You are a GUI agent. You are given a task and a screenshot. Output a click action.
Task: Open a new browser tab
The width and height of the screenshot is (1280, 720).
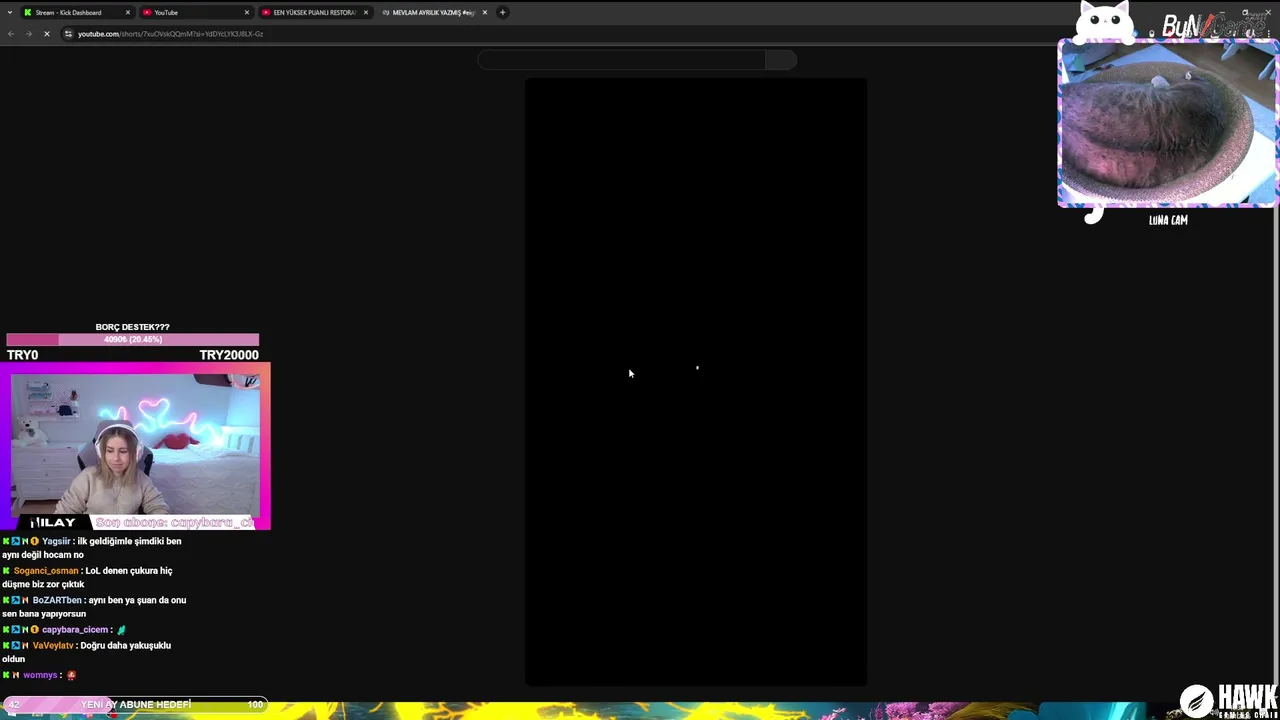coord(502,12)
